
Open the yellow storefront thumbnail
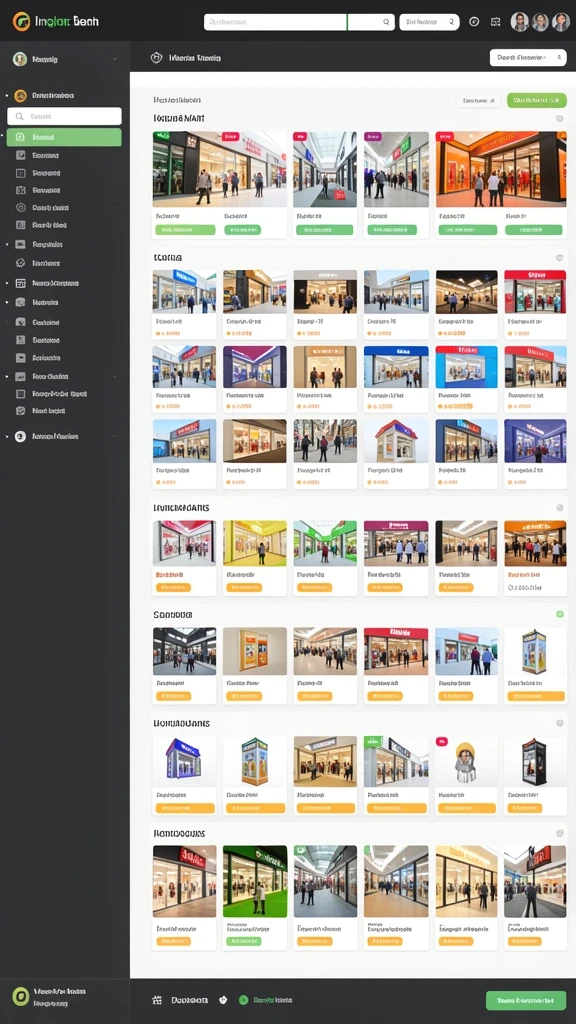pyautogui.click(x=255, y=543)
